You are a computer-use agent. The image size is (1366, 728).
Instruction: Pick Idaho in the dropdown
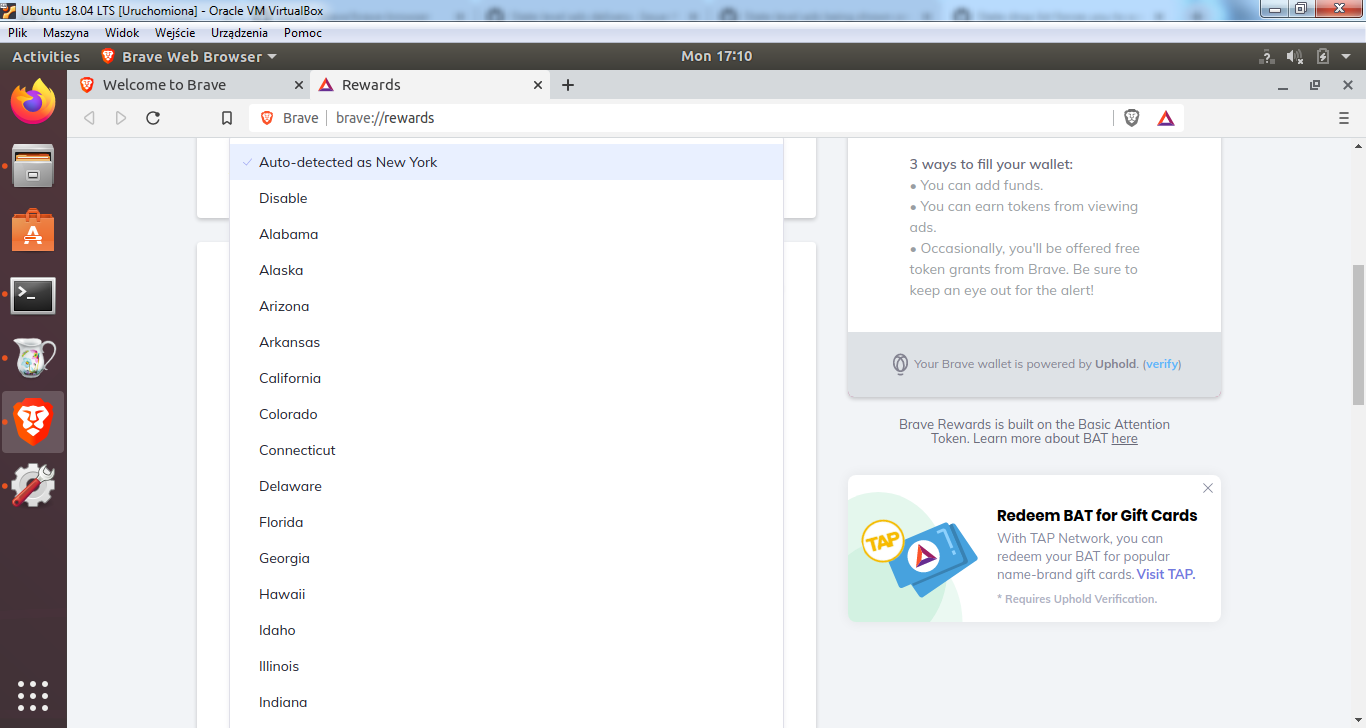pyautogui.click(x=506, y=630)
